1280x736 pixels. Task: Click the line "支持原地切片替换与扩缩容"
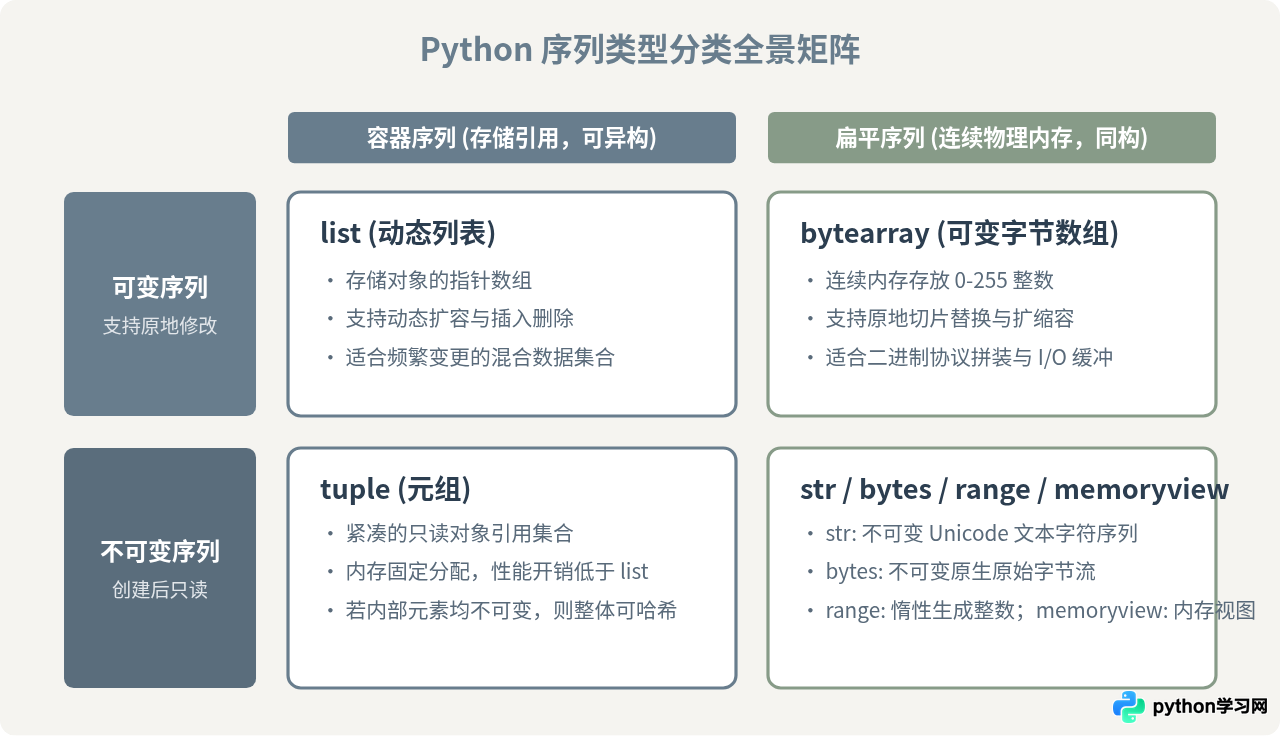950,318
